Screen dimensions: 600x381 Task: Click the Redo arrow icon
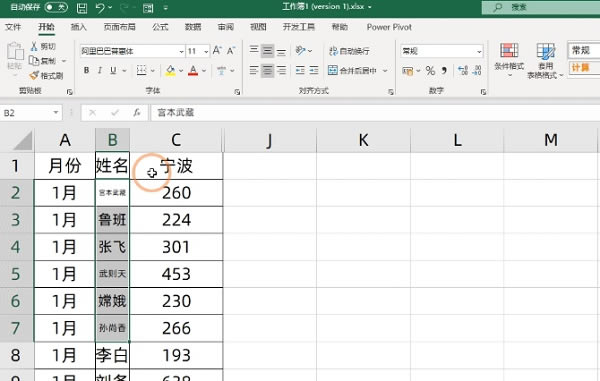pos(124,8)
